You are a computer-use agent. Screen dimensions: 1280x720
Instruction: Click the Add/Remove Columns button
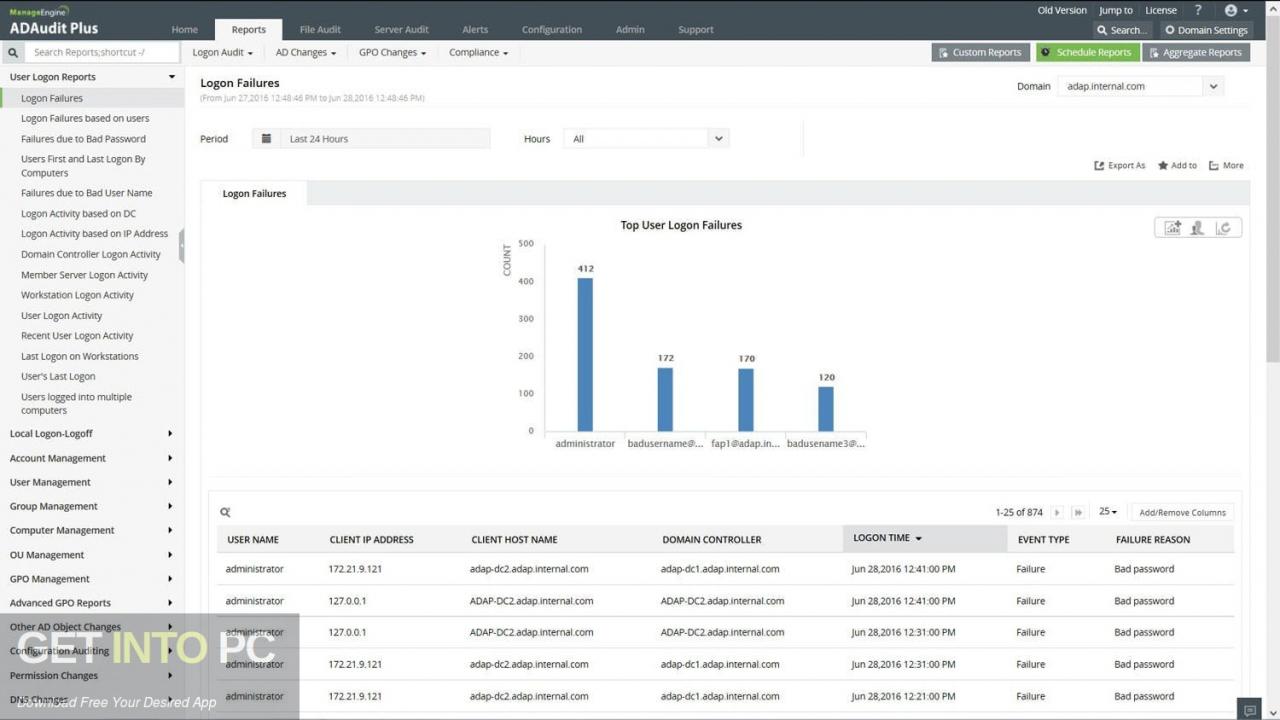coord(1182,512)
